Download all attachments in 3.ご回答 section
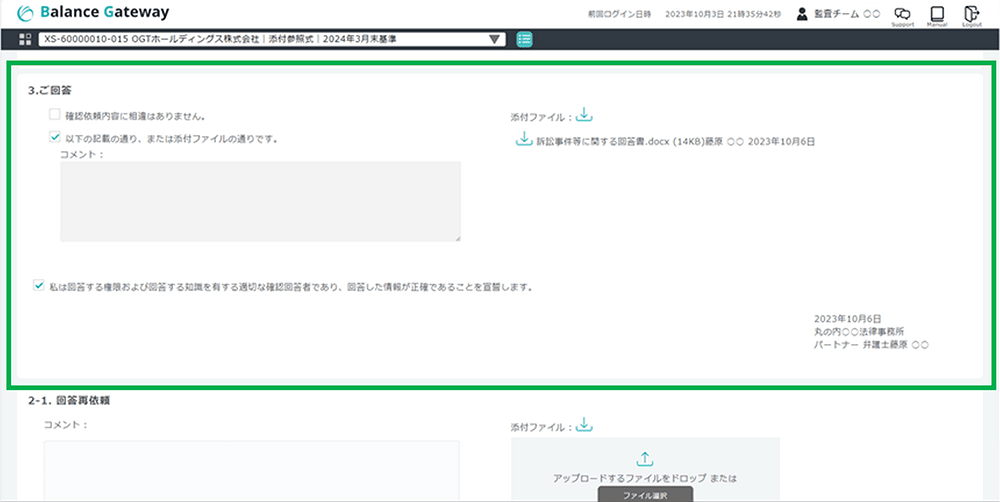Screen dimensions: 1000x502 coord(585,115)
